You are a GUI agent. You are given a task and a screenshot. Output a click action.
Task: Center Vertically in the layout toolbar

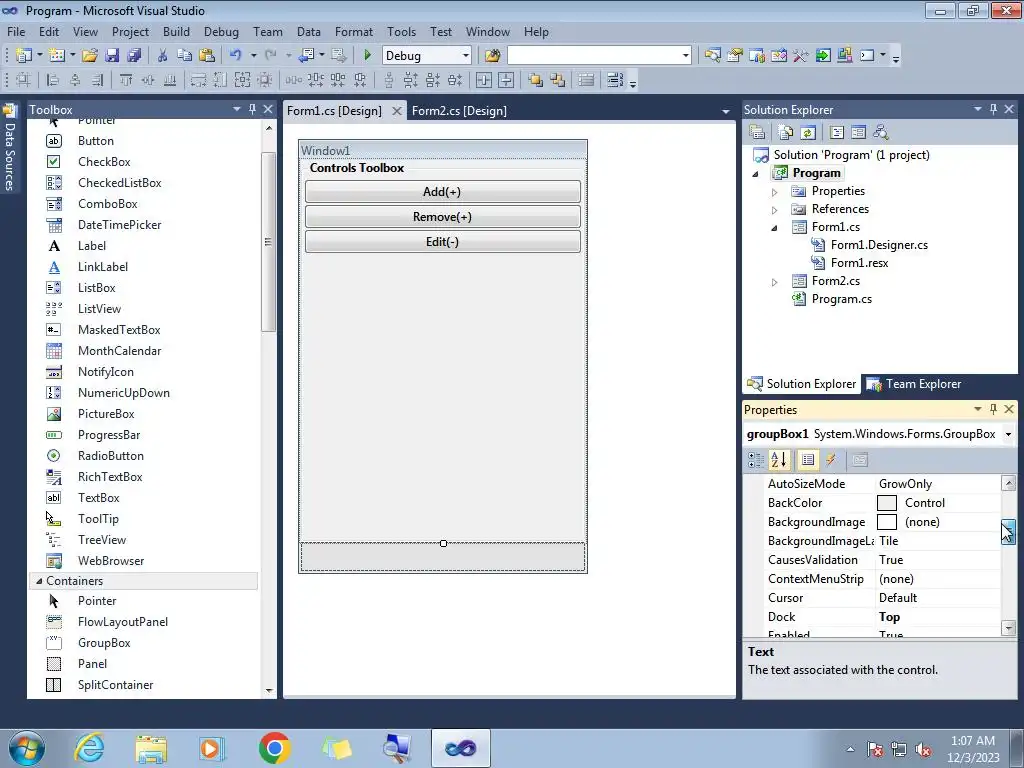click(x=506, y=80)
